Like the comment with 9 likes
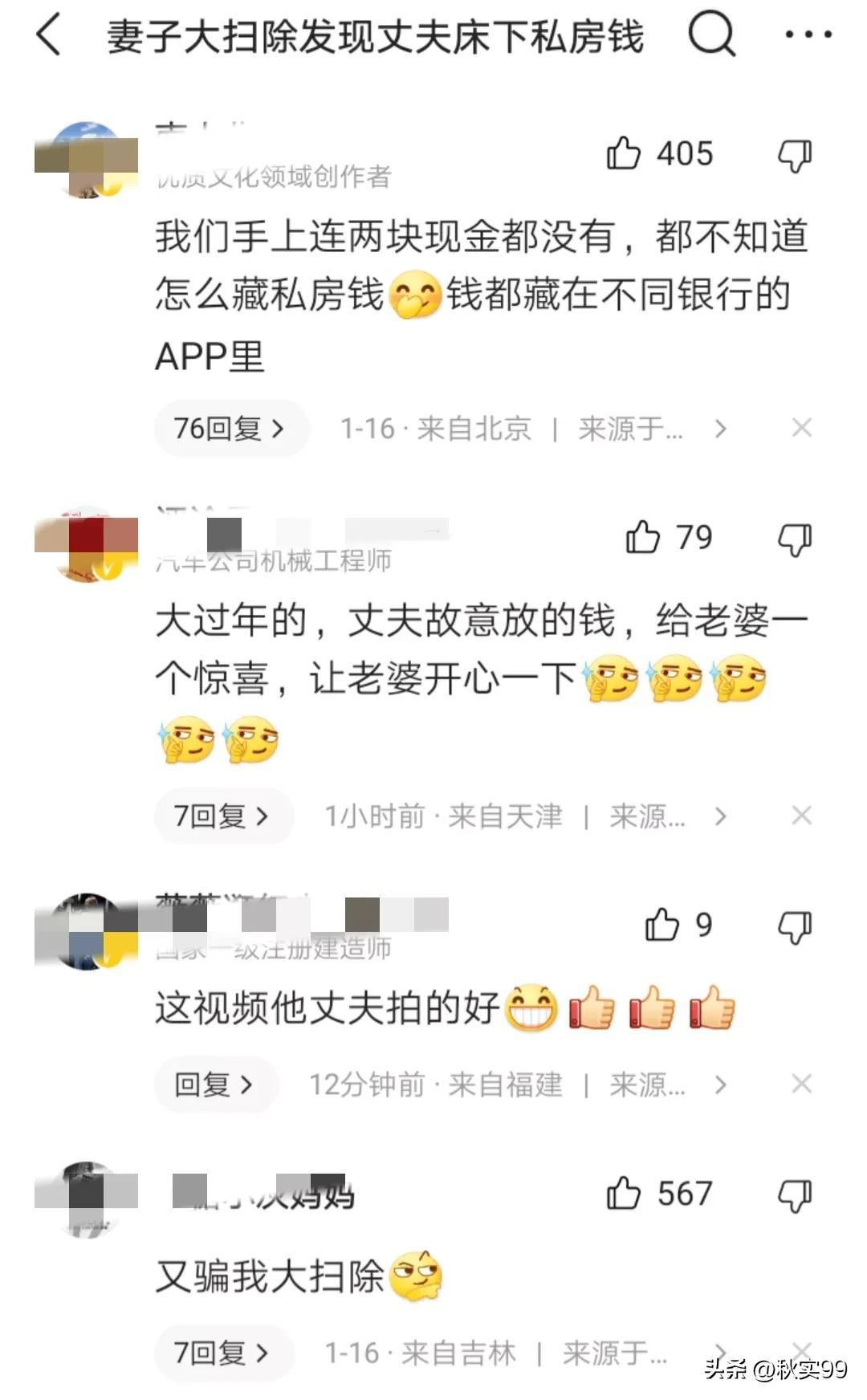Image resolution: width=867 pixels, height=1400 pixels. (662, 925)
